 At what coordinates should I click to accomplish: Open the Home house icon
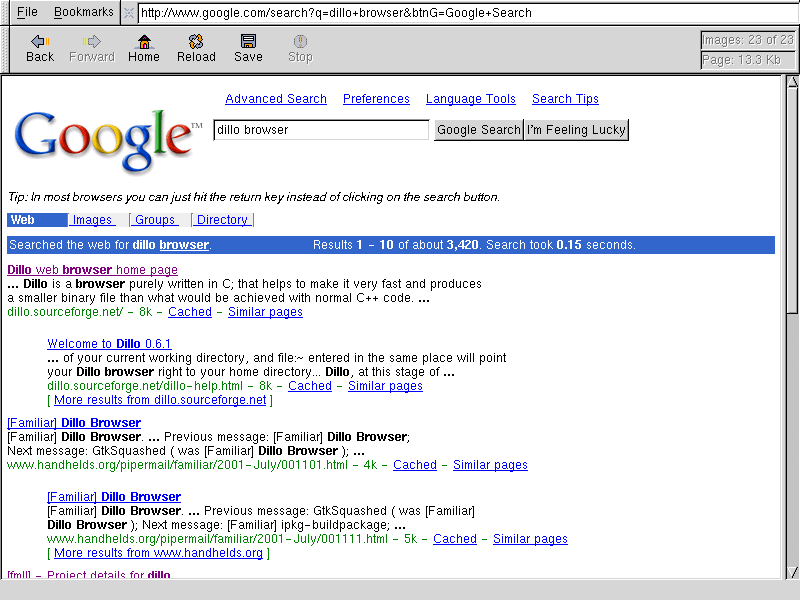click(x=144, y=41)
